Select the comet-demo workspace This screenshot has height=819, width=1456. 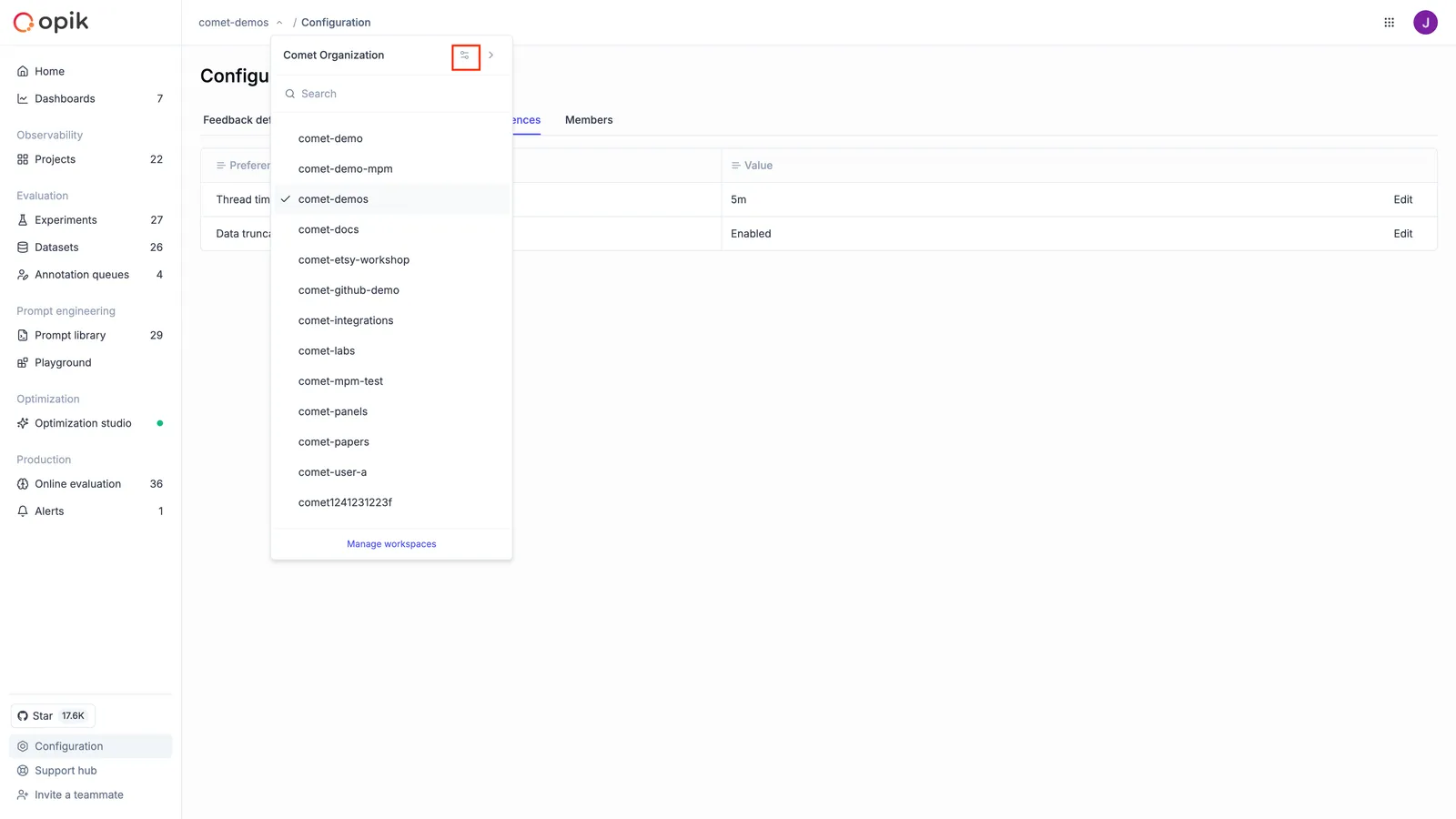pos(391,138)
